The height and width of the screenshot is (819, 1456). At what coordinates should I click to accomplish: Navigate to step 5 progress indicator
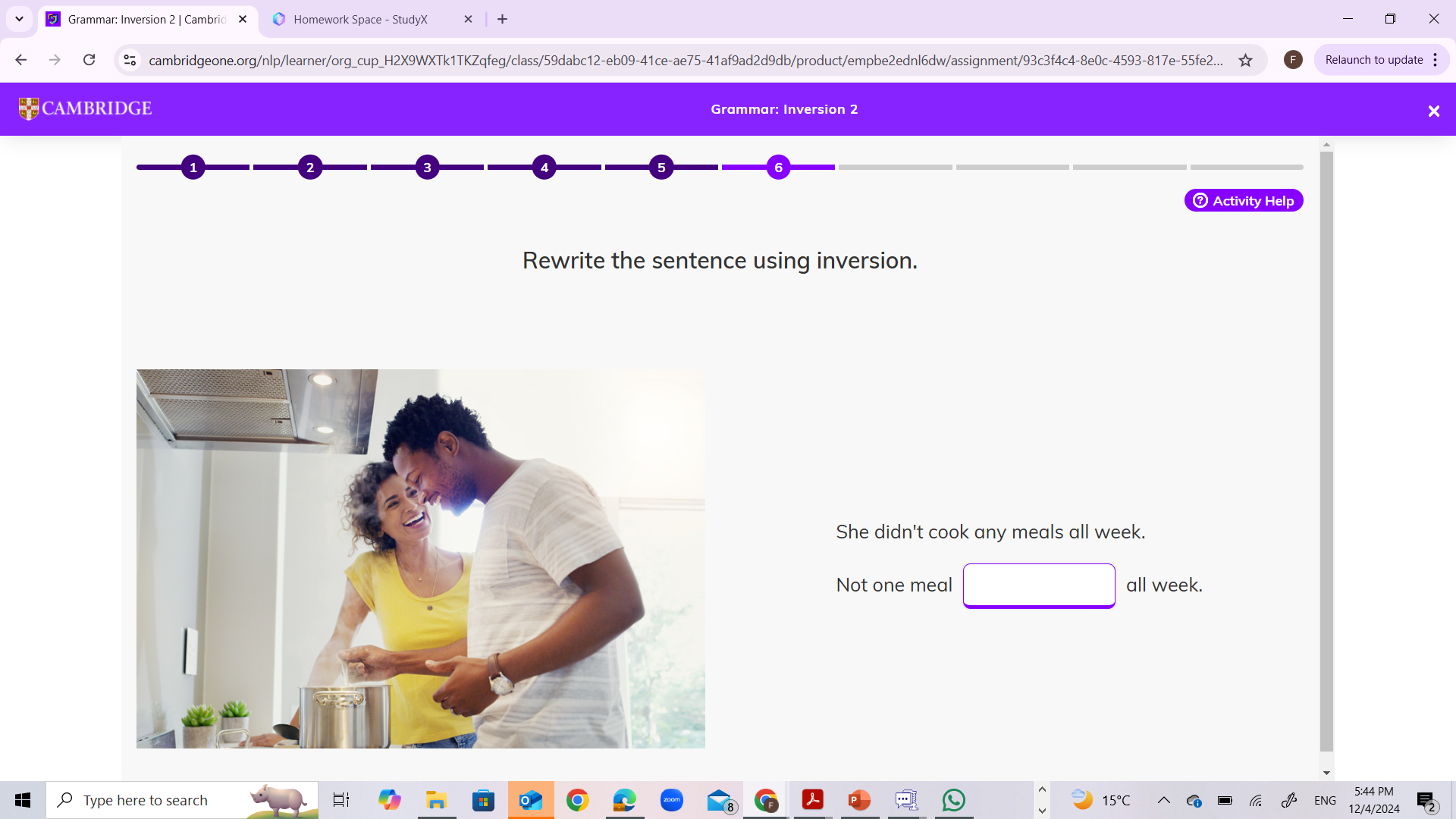point(661,167)
